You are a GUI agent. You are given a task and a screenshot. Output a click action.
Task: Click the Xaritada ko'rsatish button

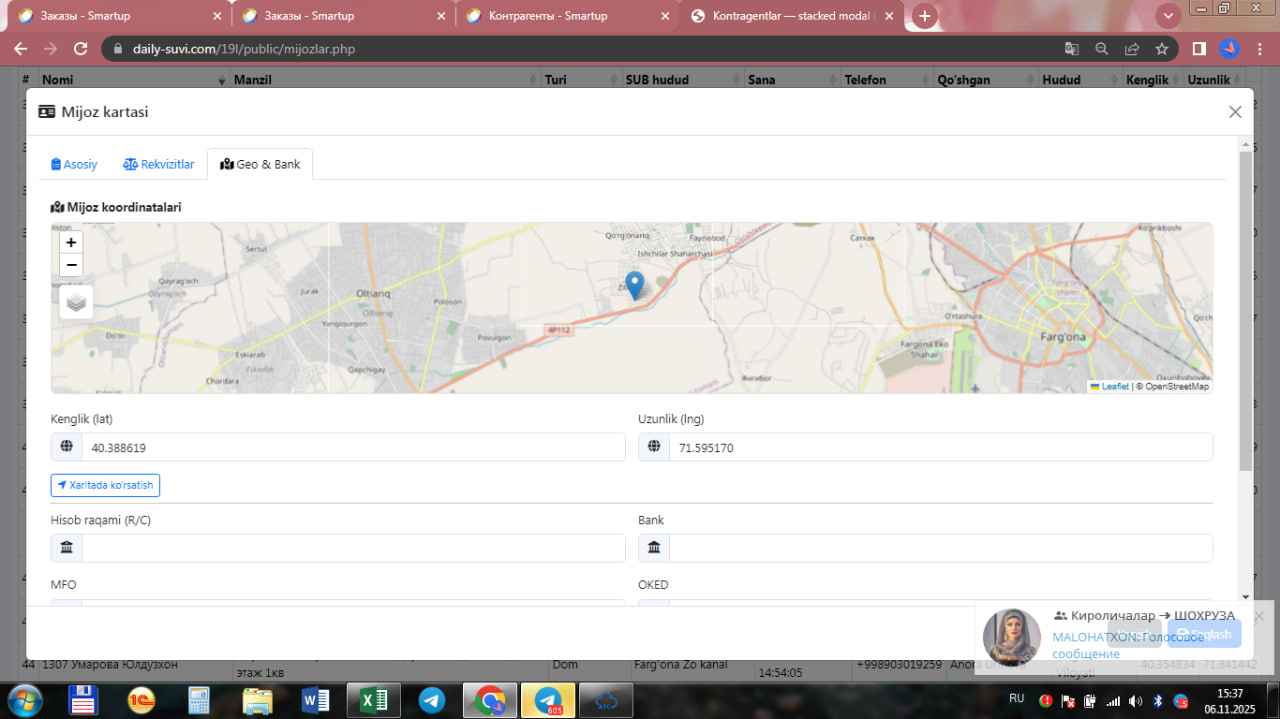[105, 485]
